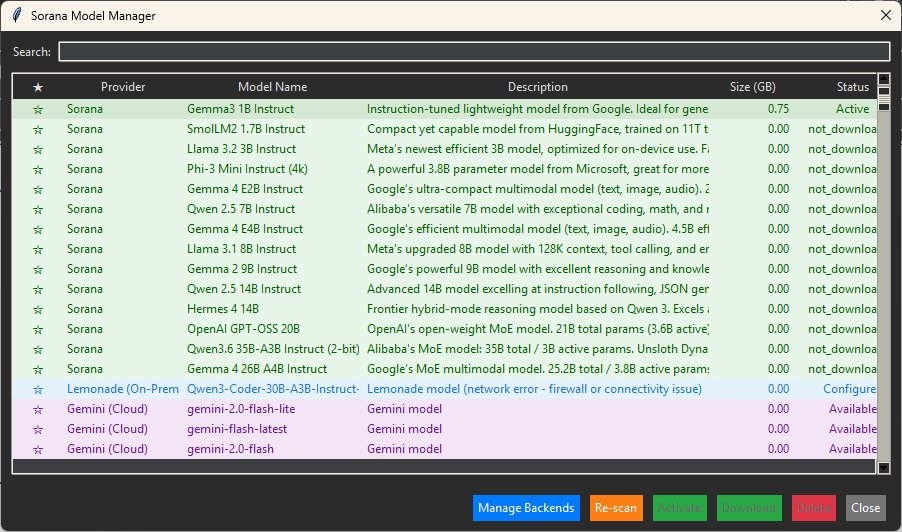Click the vertical scrollbar thumb
This screenshot has height=532, width=902.
[884, 98]
